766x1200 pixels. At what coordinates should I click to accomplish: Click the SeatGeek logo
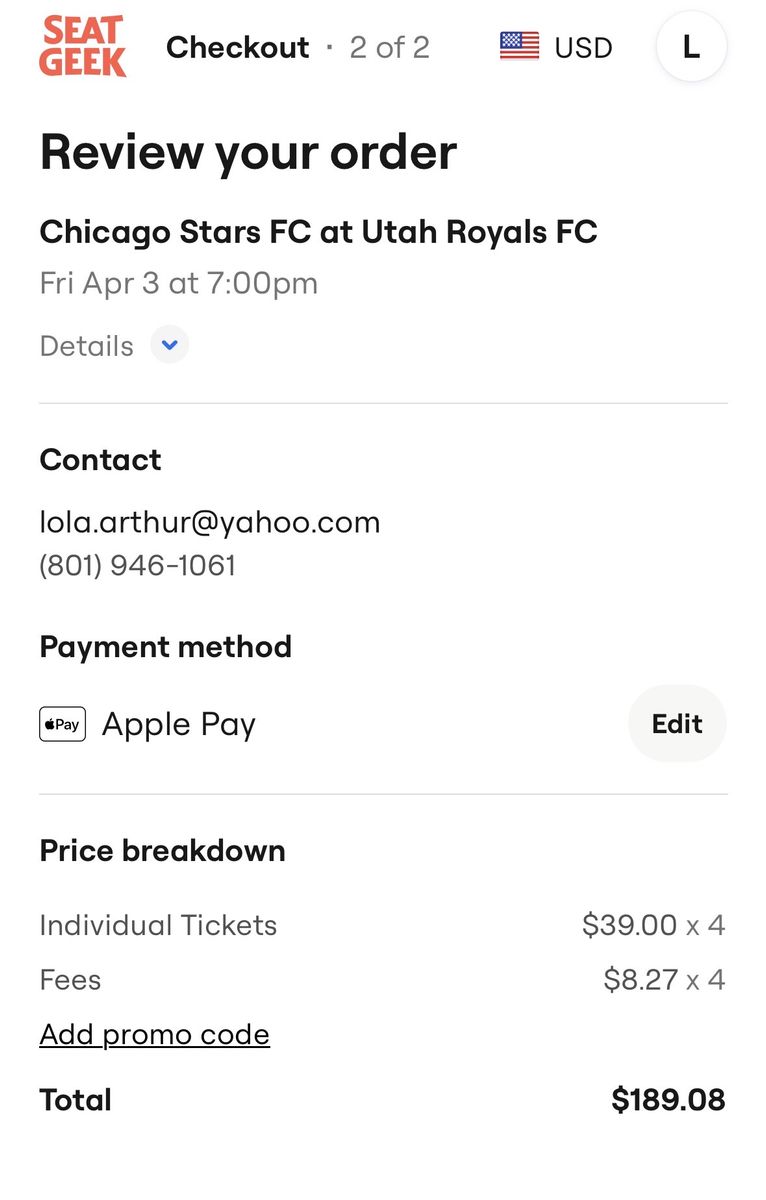click(83, 47)
